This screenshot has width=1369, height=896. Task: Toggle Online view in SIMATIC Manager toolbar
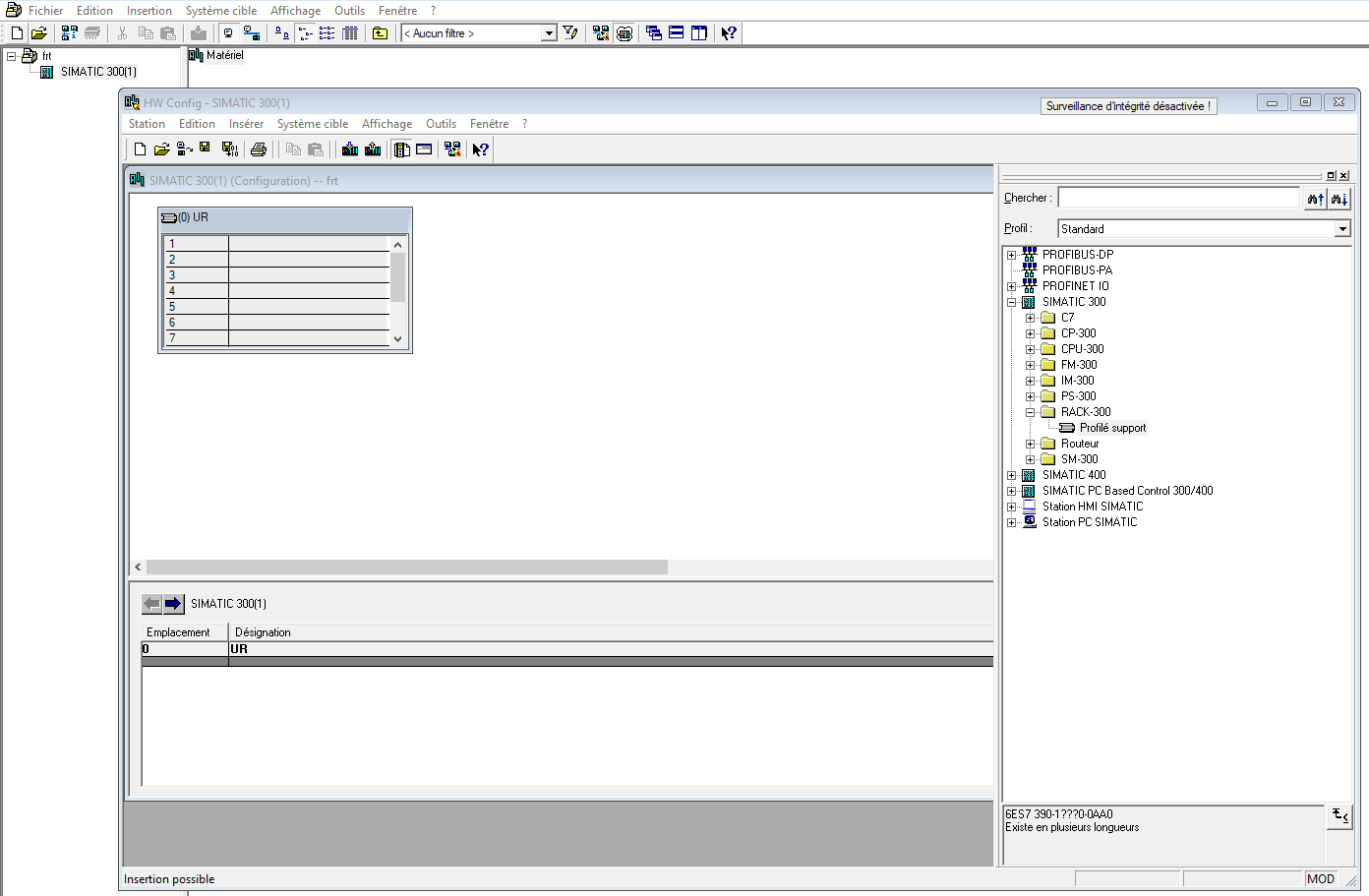[x=252, y=32]
